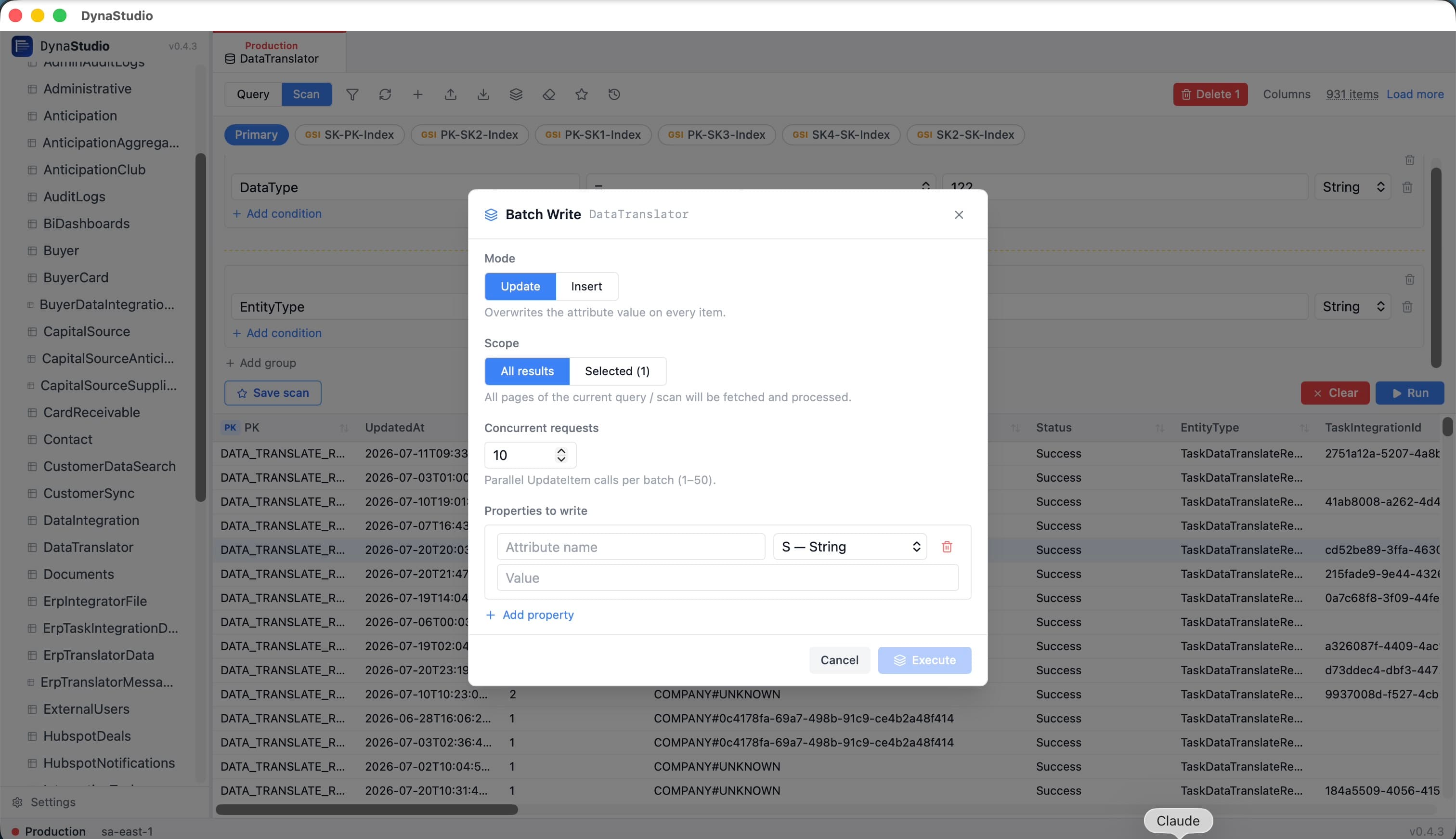Choose Selected (1) scope
The image size is (1456, 839).
tap(617, 371)
